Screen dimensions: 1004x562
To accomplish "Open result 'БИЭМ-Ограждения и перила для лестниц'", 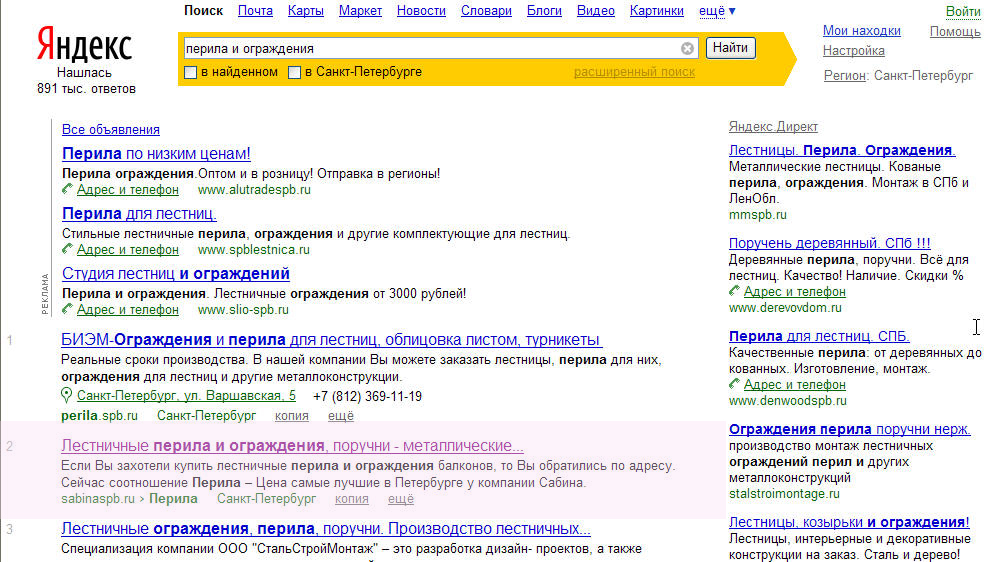I will click(332, 340).
